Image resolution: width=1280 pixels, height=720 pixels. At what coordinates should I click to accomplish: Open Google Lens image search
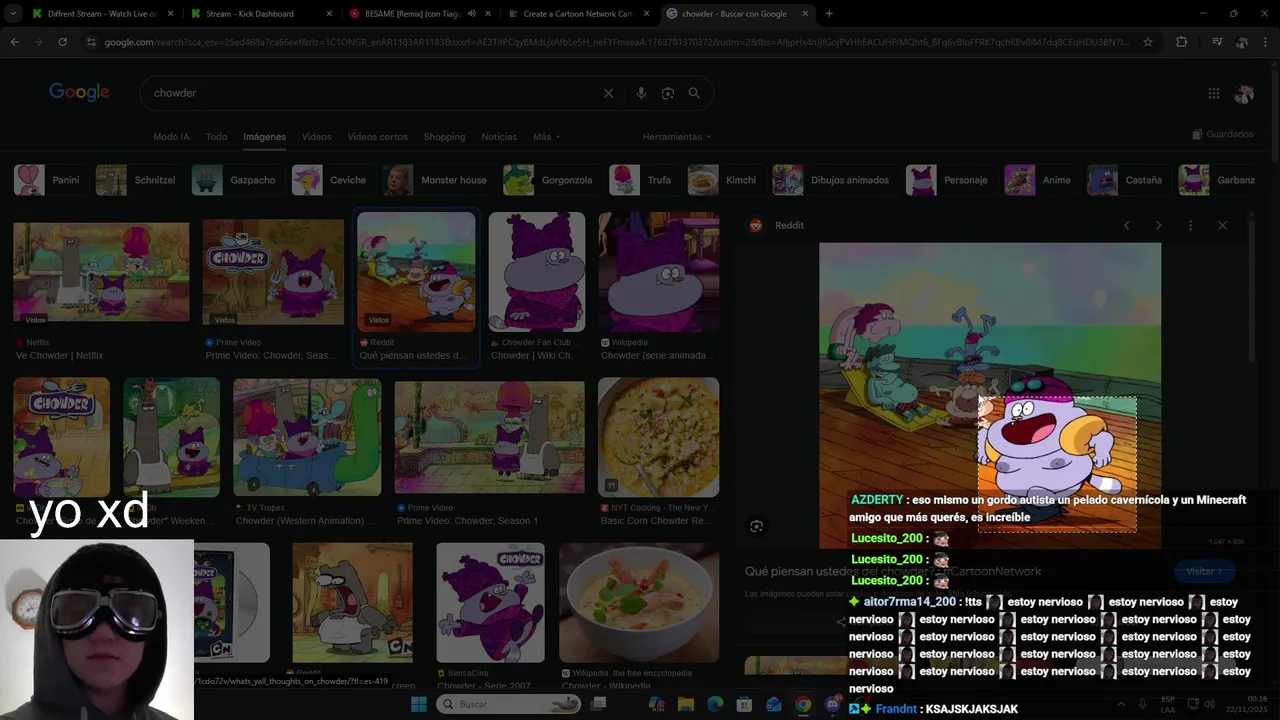point(668,93)
